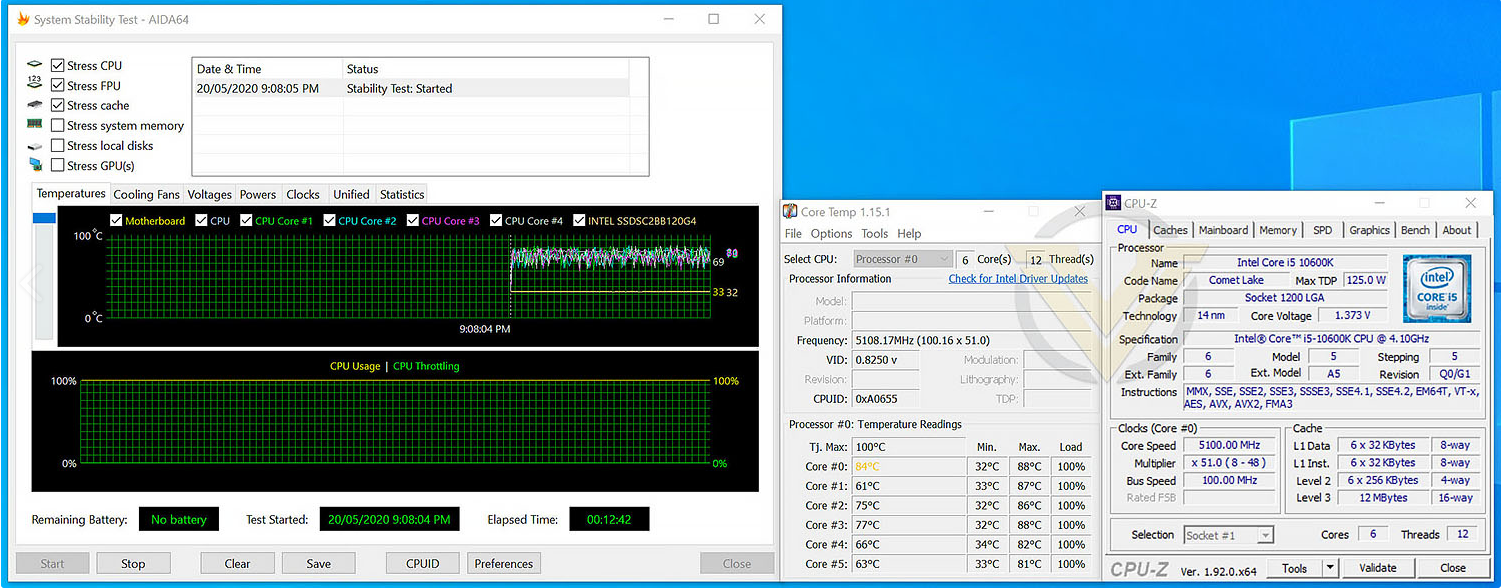Click the Clear button
Viewport: 1501px width, 588px height.
[x=237, y=563]
